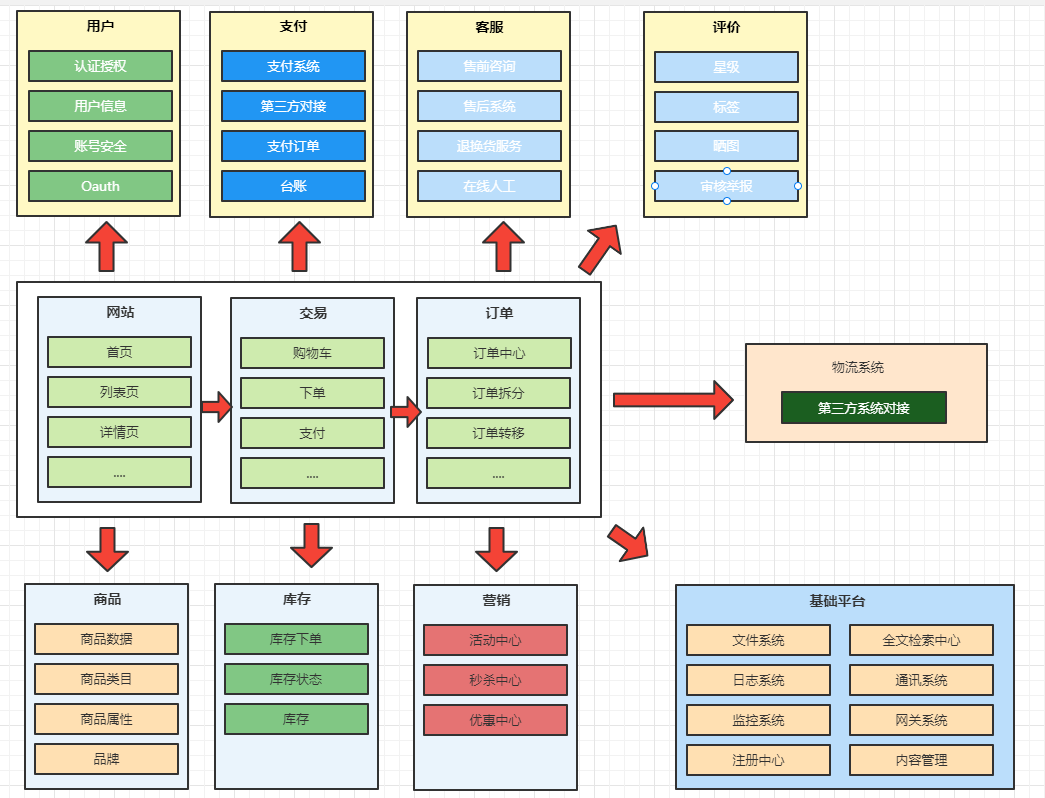Click the 购物车 block in 交易
This screenshot has width=1045, height=798.
click(x=312, y=353)
